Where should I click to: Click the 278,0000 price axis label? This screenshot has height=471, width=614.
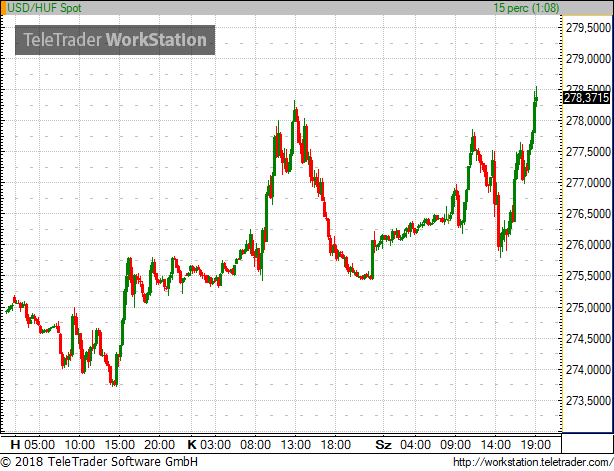[588, 121]
